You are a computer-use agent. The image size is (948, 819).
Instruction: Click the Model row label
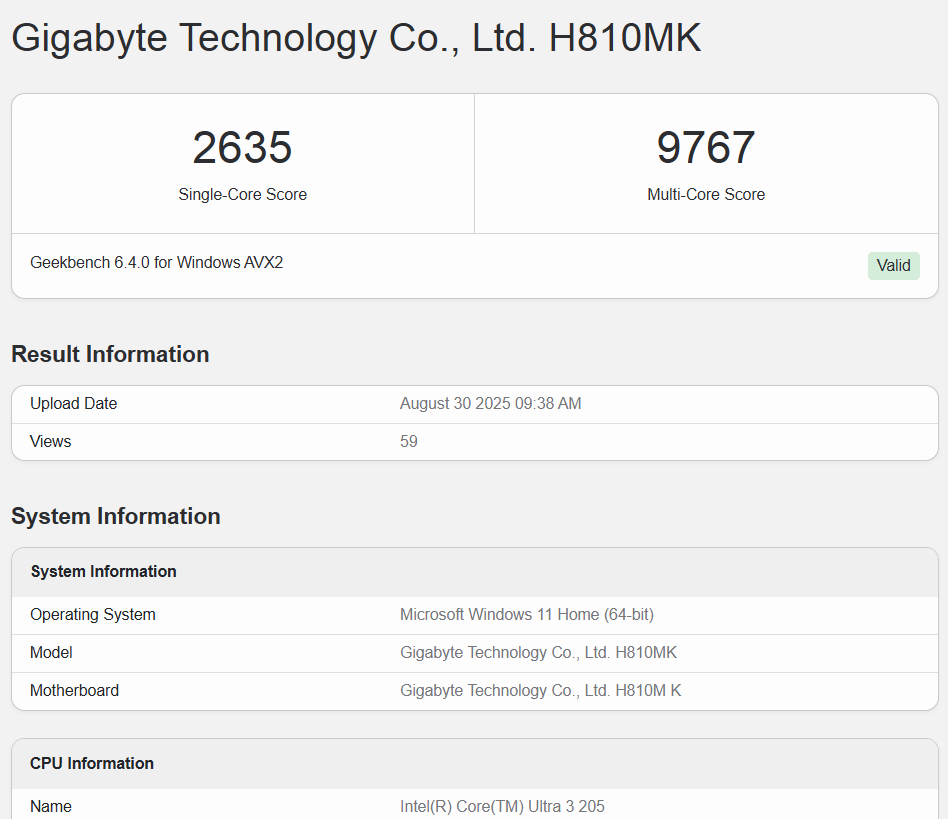click(51, 653)
